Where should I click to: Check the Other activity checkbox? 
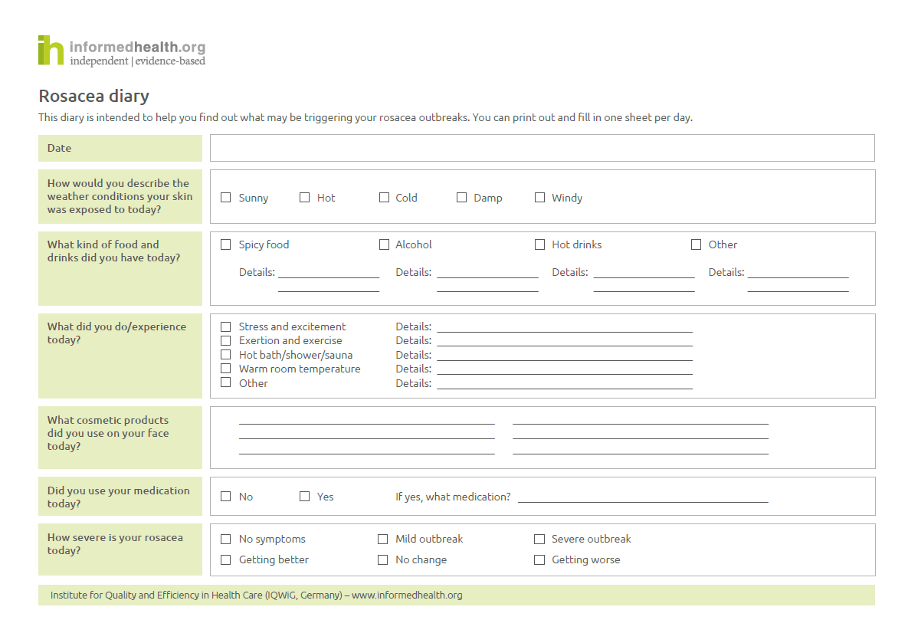[226, 382]
